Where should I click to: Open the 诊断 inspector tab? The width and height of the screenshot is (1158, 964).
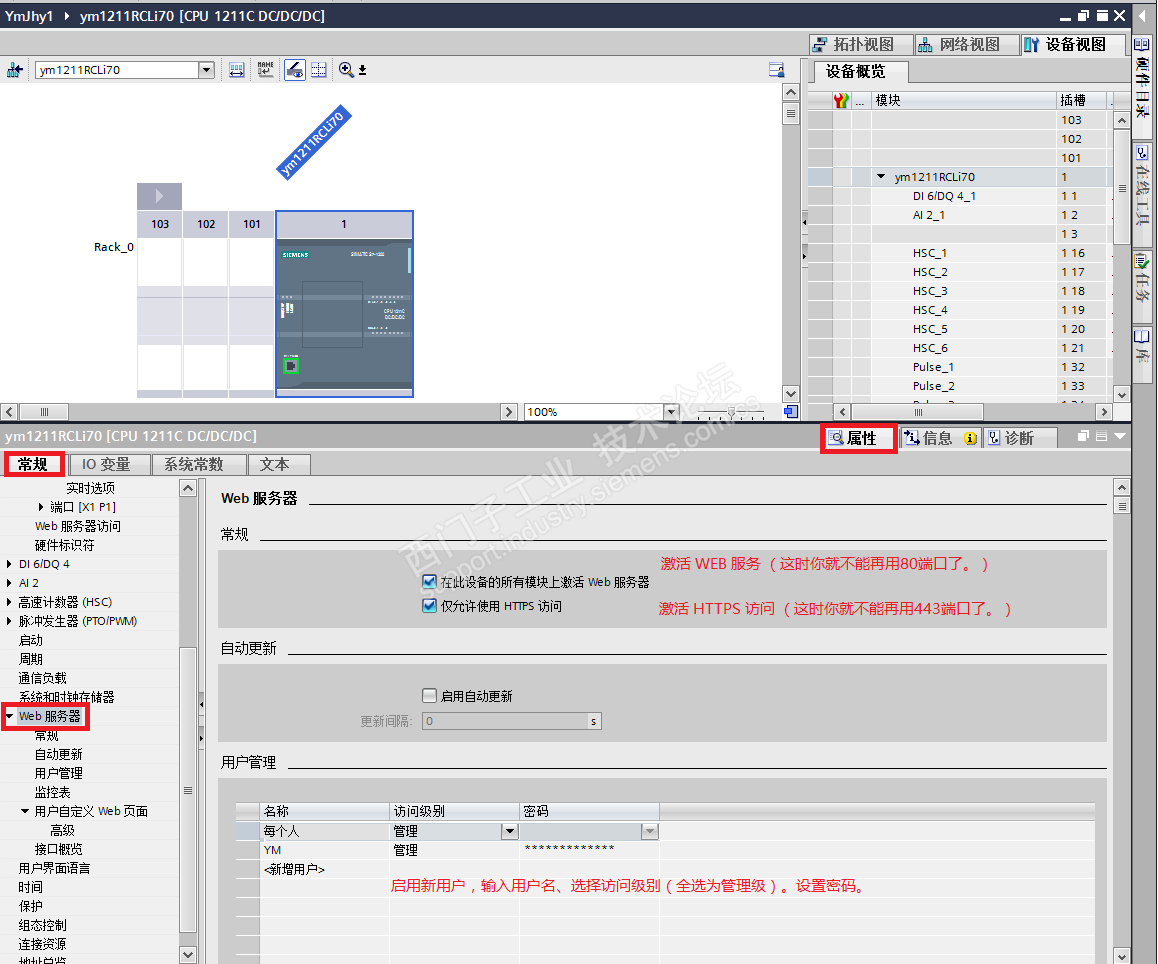click(x=1020, y=438)
